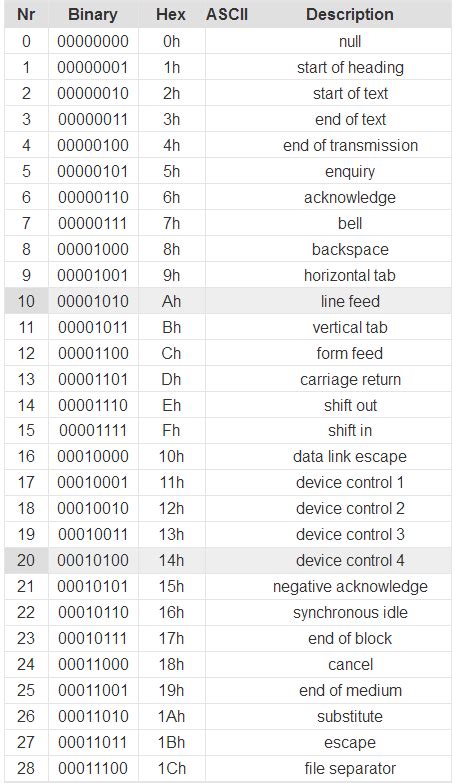This screenshot has width=455, height=783.
Task: Click the Nr column header
Action: pyautogui.click(x=26, y=14)
